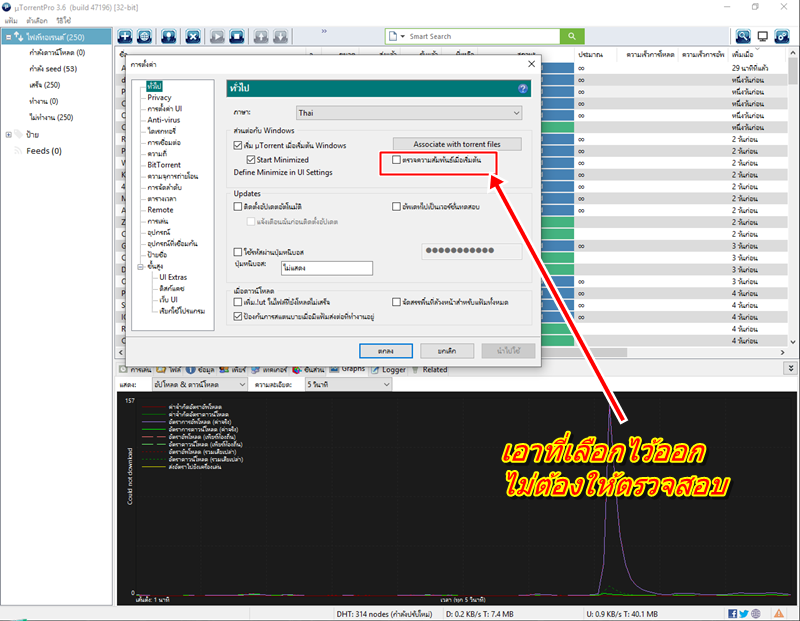Click the monitor icon in the toolbar
The height and width of the screenshot is (621, 800).
pyautogui.click(x=763, y=36)
